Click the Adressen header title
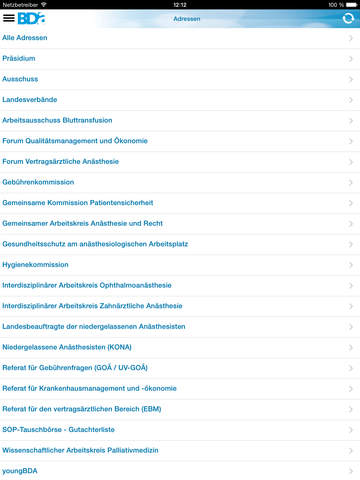The image size is (360, 480). pyautogui.click(x=187, y=19)
